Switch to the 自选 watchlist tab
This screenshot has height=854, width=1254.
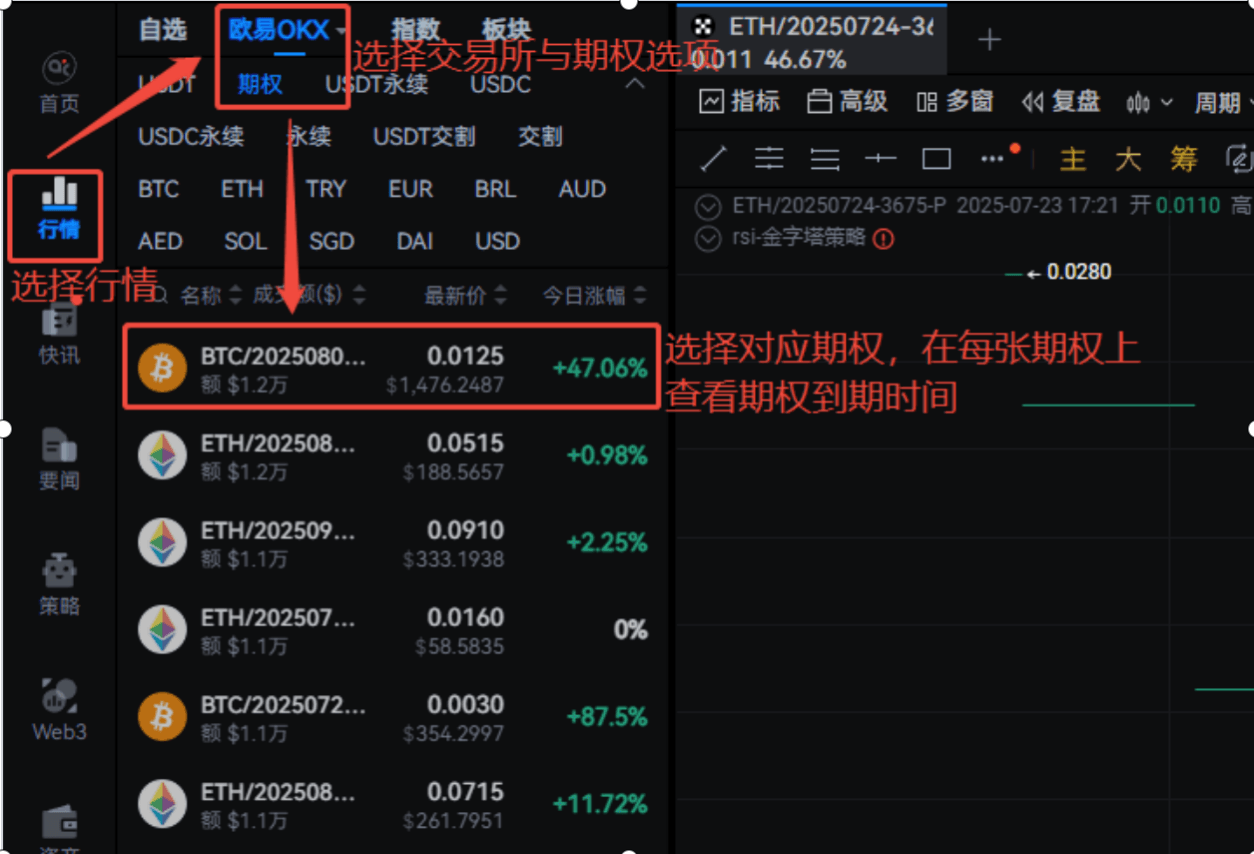[x=163, y=30]
